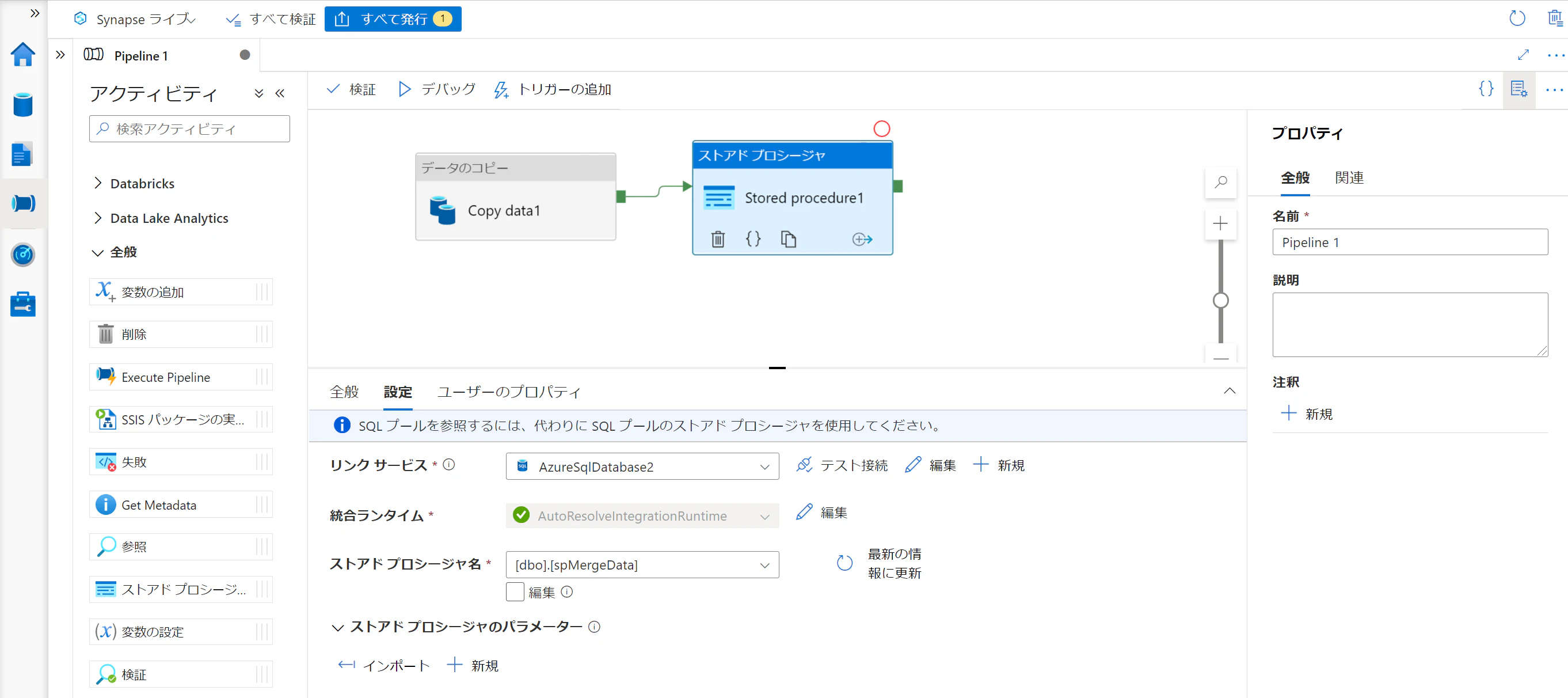Expand the left navigation rail
The width and height of the screenshot is (1568, 698).
pos(35,13)
